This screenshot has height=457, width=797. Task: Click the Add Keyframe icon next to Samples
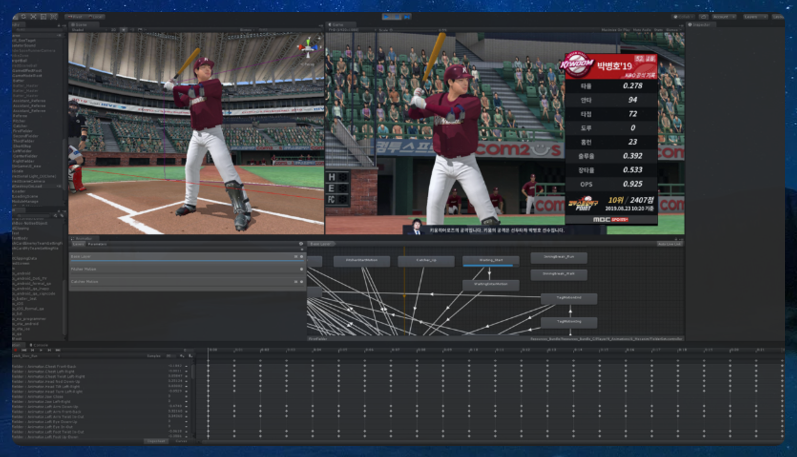click(x=182, y=356)
